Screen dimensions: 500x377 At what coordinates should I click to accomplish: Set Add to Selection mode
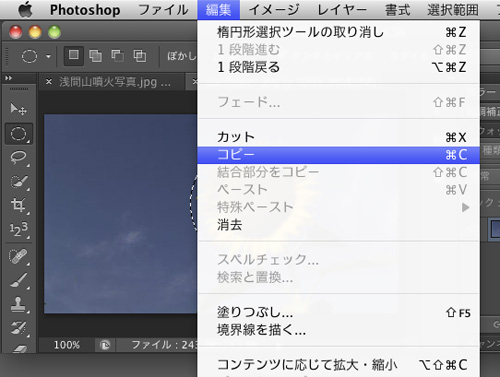coord(95,56)
